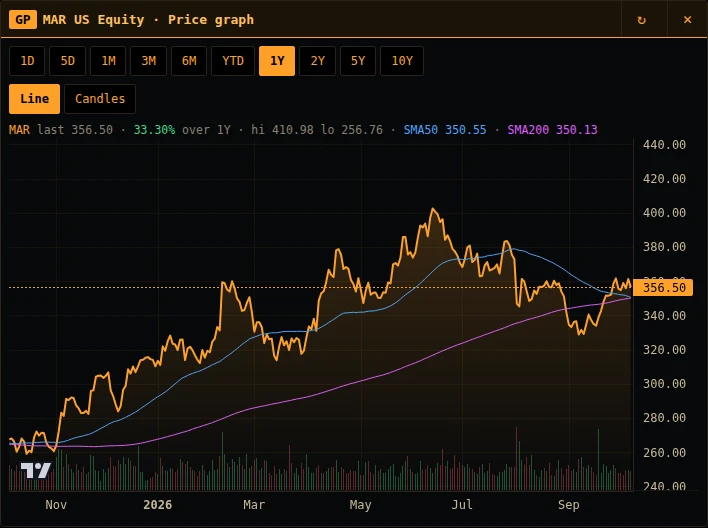Click the 340.00 price axis label
The height and width of the screenshot is (528, 708).
664,316
